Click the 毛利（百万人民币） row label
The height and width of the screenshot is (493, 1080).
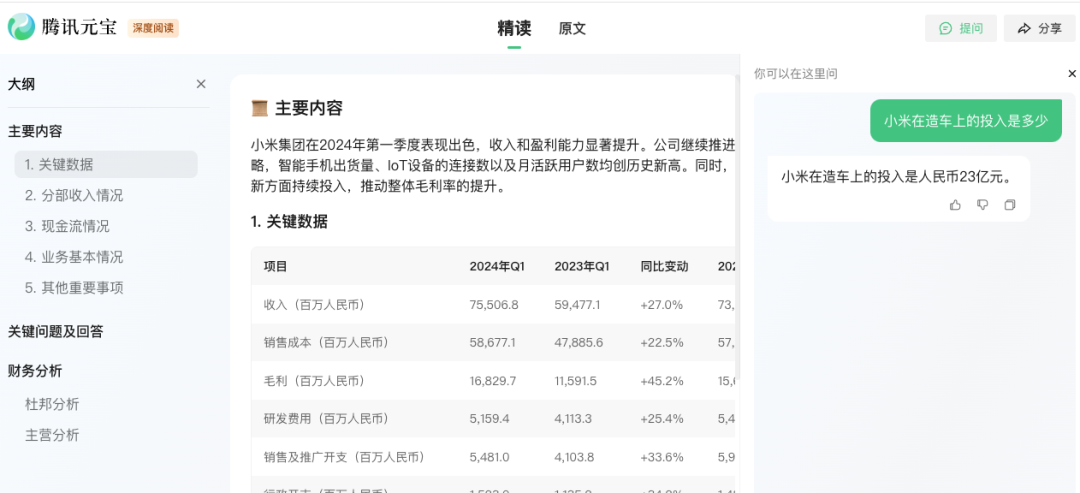pos(314,381)
